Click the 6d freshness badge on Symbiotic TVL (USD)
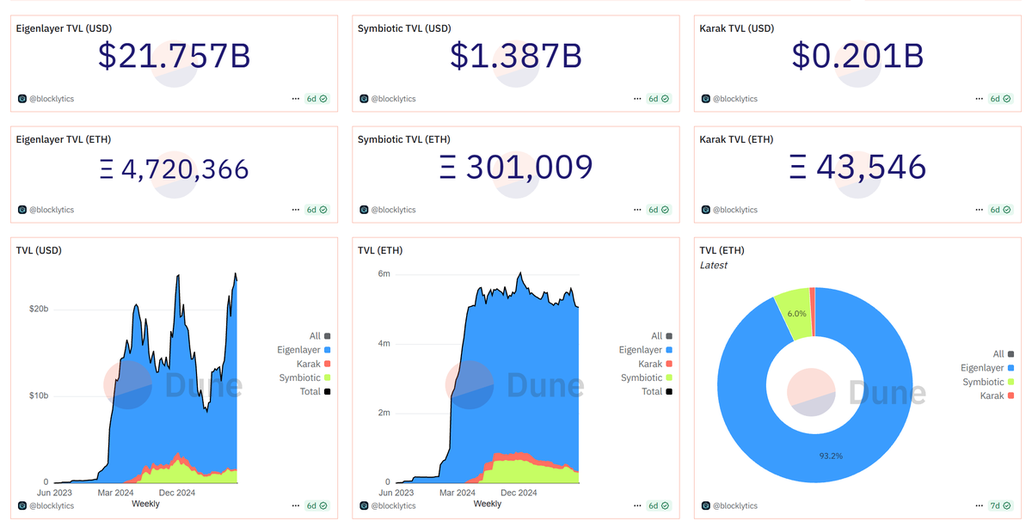The width and height of the screenshot is (1032, 527). point(658,99)
